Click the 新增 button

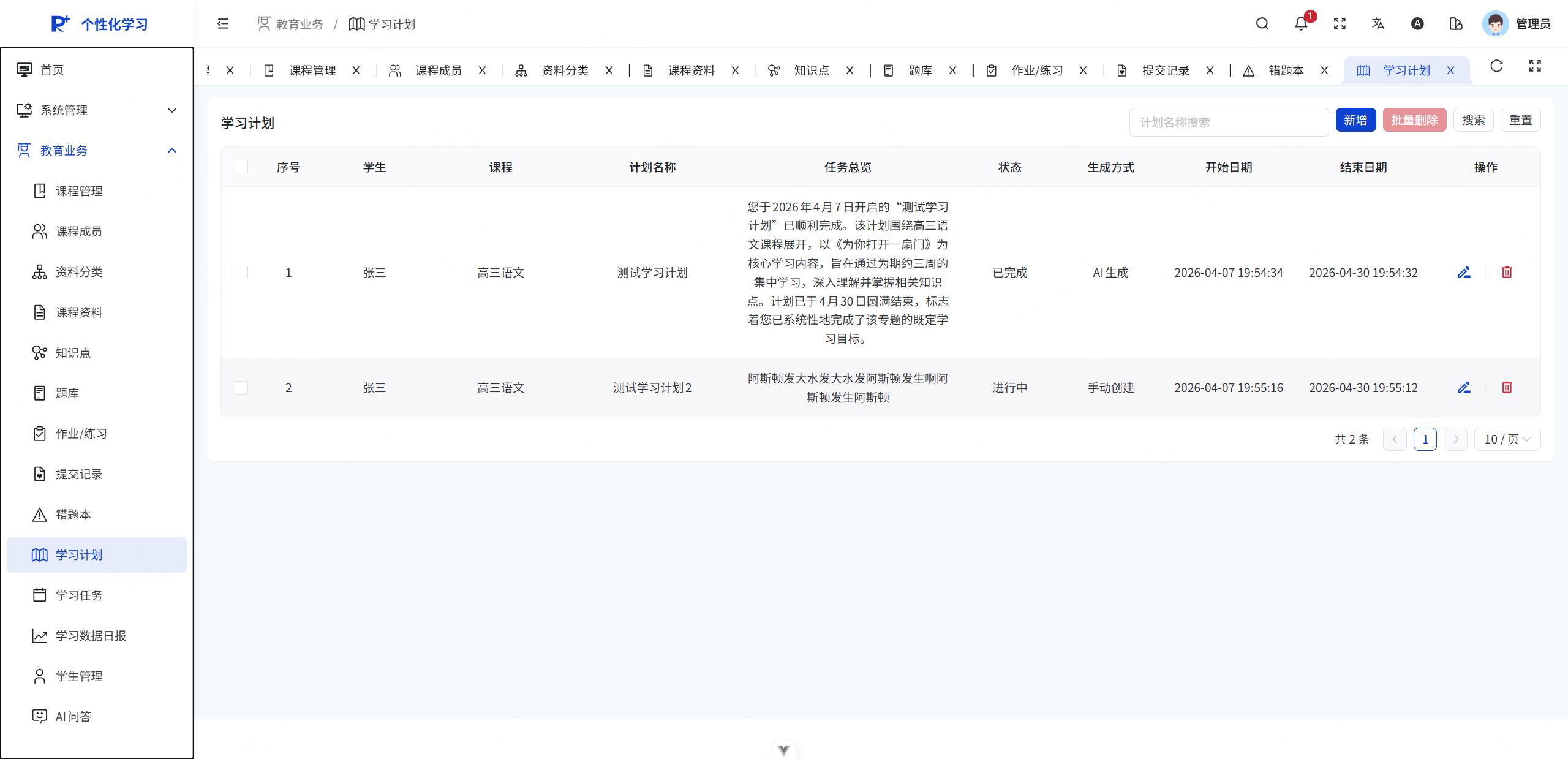pos(1355,121)
